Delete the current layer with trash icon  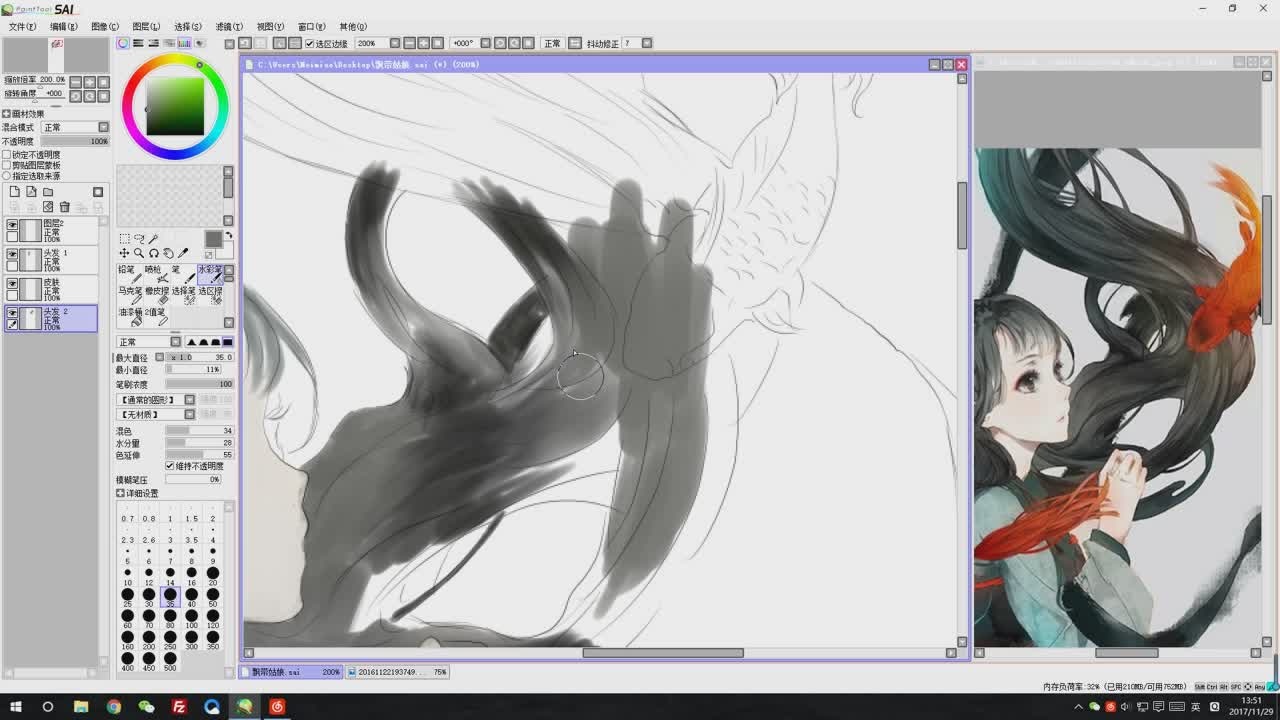64,207
